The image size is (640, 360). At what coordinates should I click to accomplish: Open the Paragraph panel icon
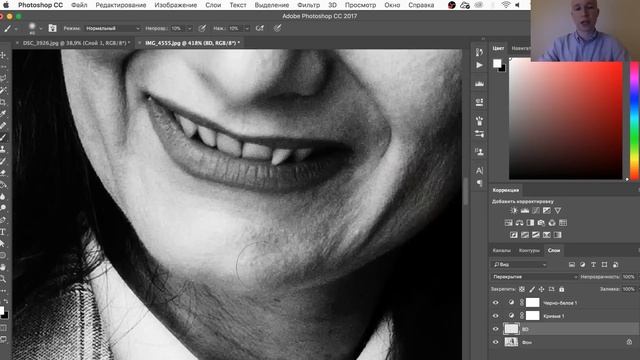pos(479,183)
